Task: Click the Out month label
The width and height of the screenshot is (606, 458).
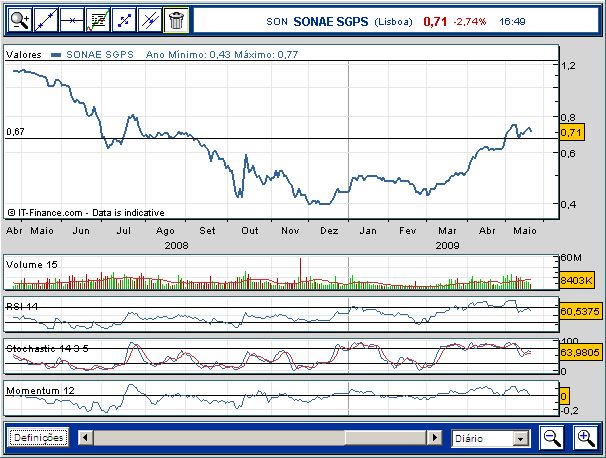Action: [250, 231]
